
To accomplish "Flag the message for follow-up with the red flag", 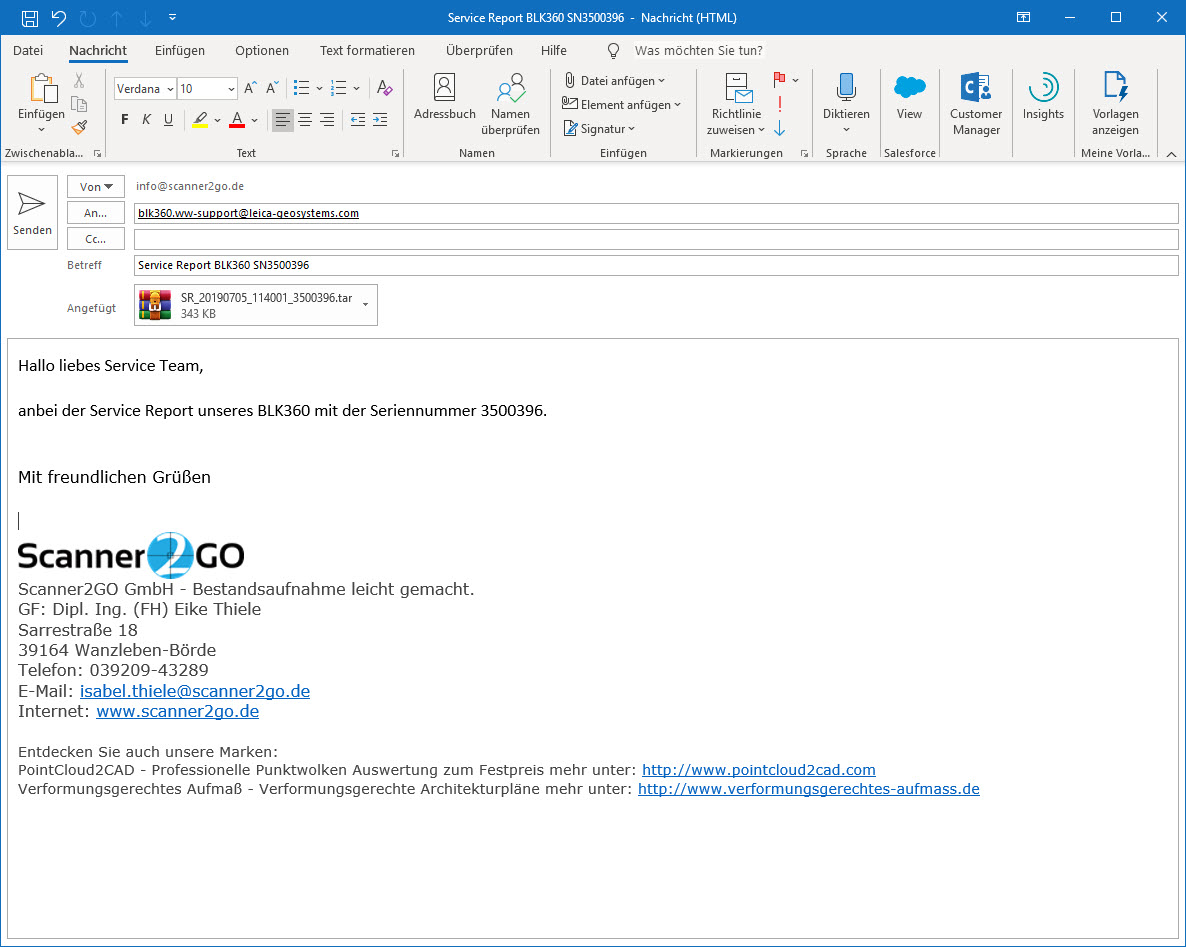I will pos(779,79).
